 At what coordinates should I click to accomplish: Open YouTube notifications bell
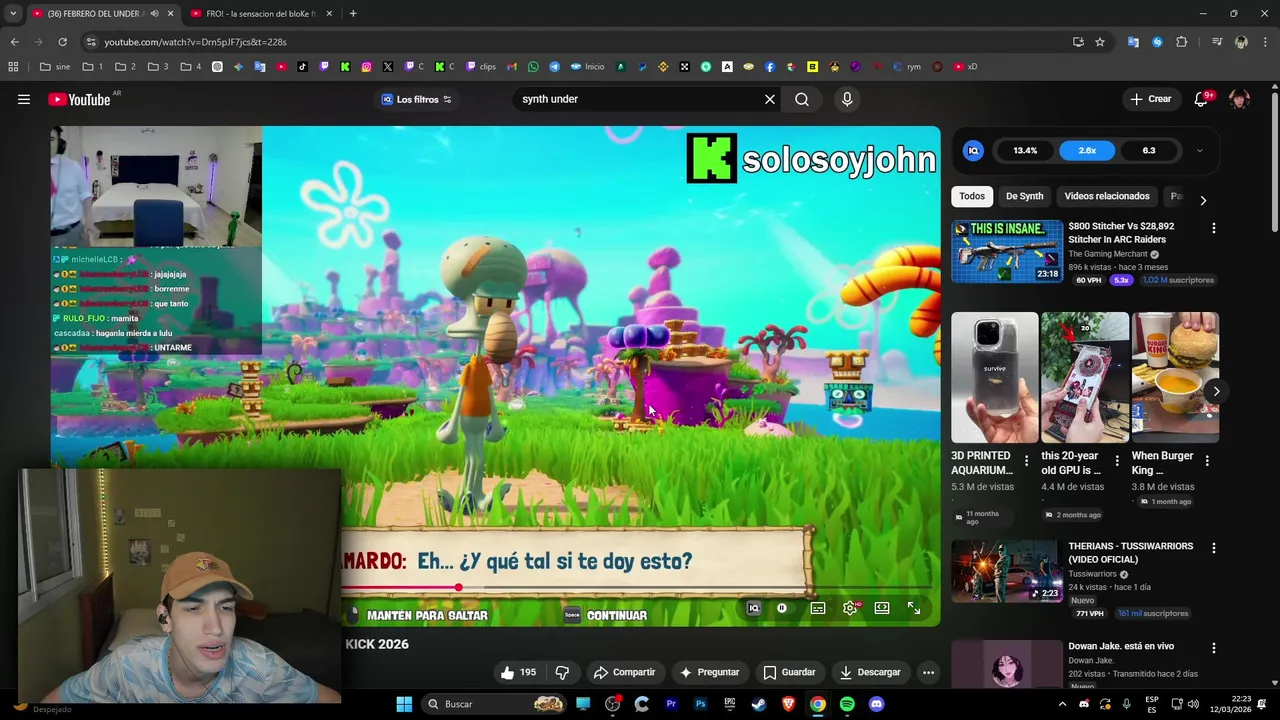click(1202, 99)
